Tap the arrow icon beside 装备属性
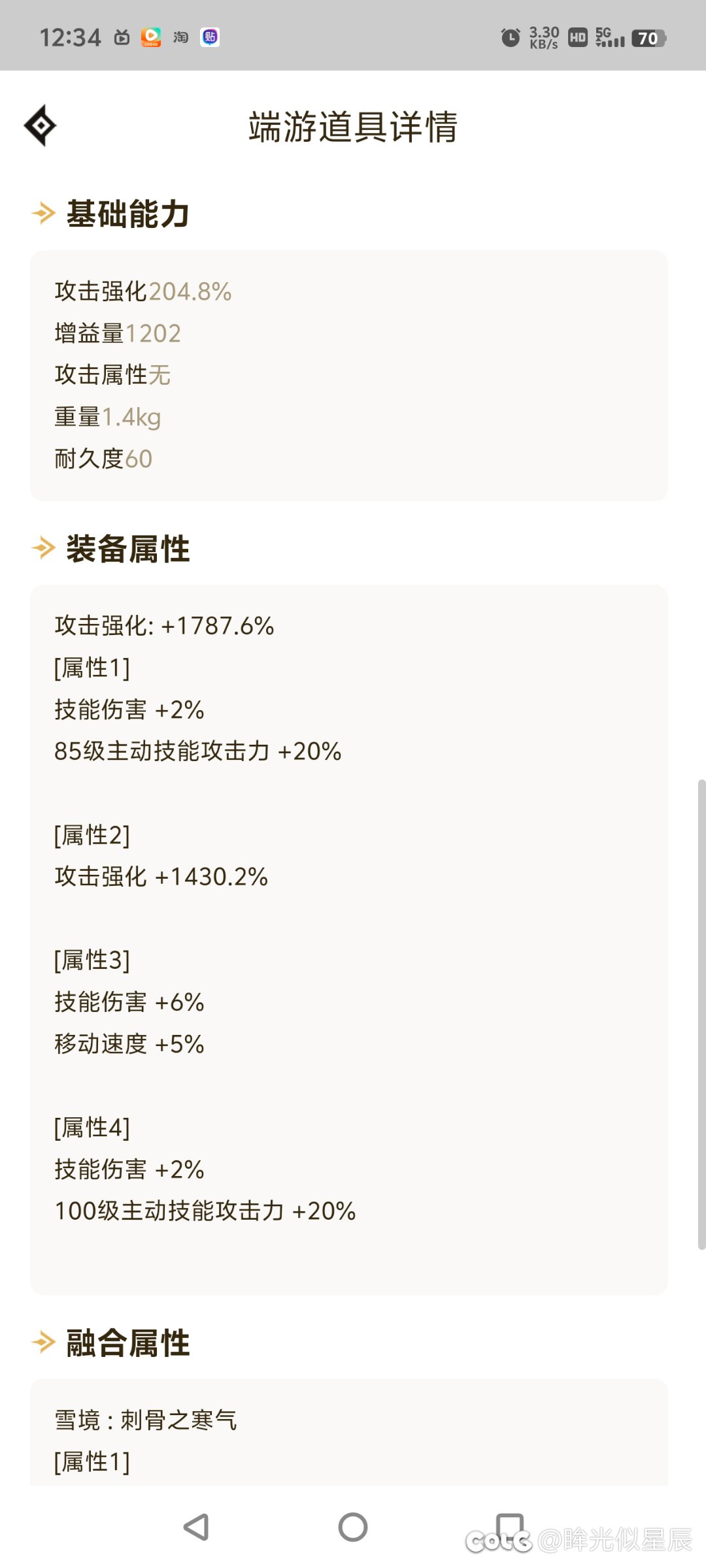This screenshot has width=706, height=1568. coord(44,547)
